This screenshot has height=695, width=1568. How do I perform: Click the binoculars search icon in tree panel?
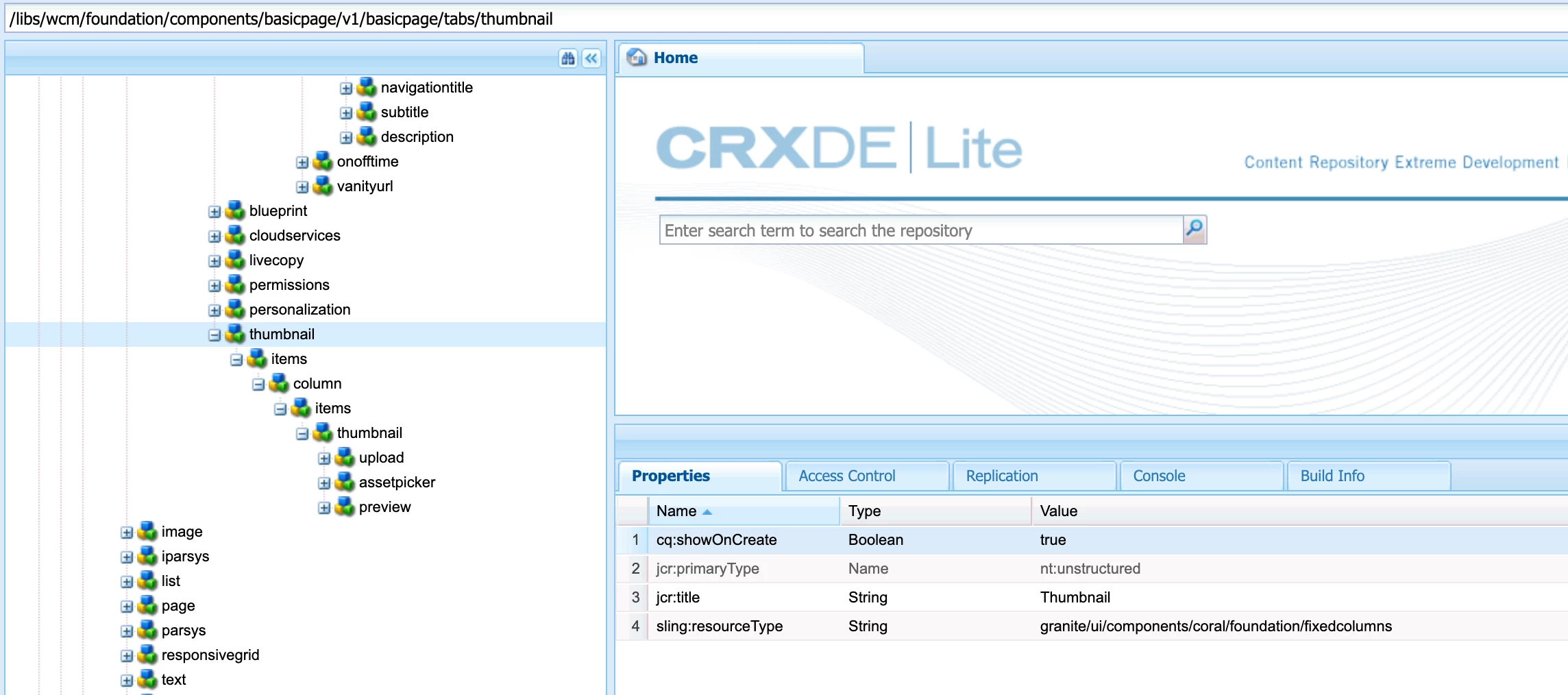(x=568, y=58)
